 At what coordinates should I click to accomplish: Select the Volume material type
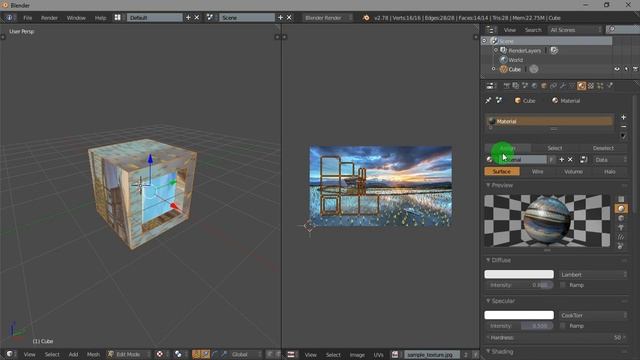point(573,172)
